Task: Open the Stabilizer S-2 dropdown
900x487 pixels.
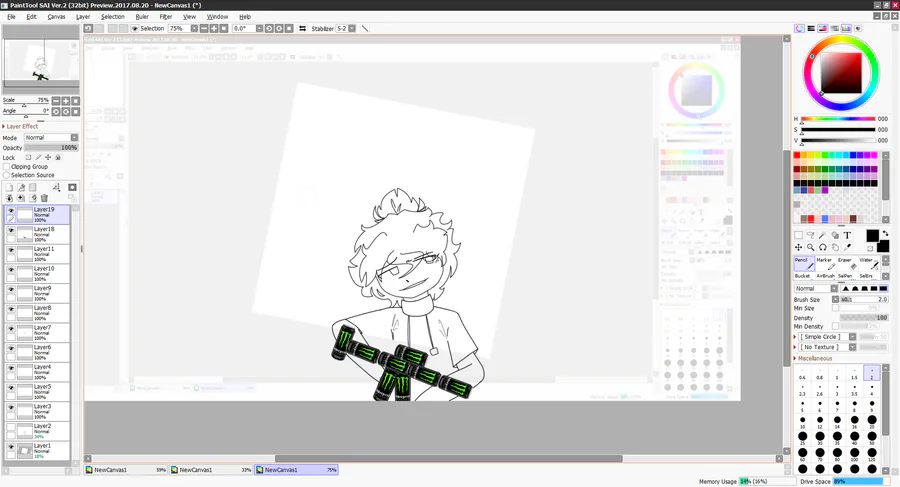Action: click(x=352, y=28)
